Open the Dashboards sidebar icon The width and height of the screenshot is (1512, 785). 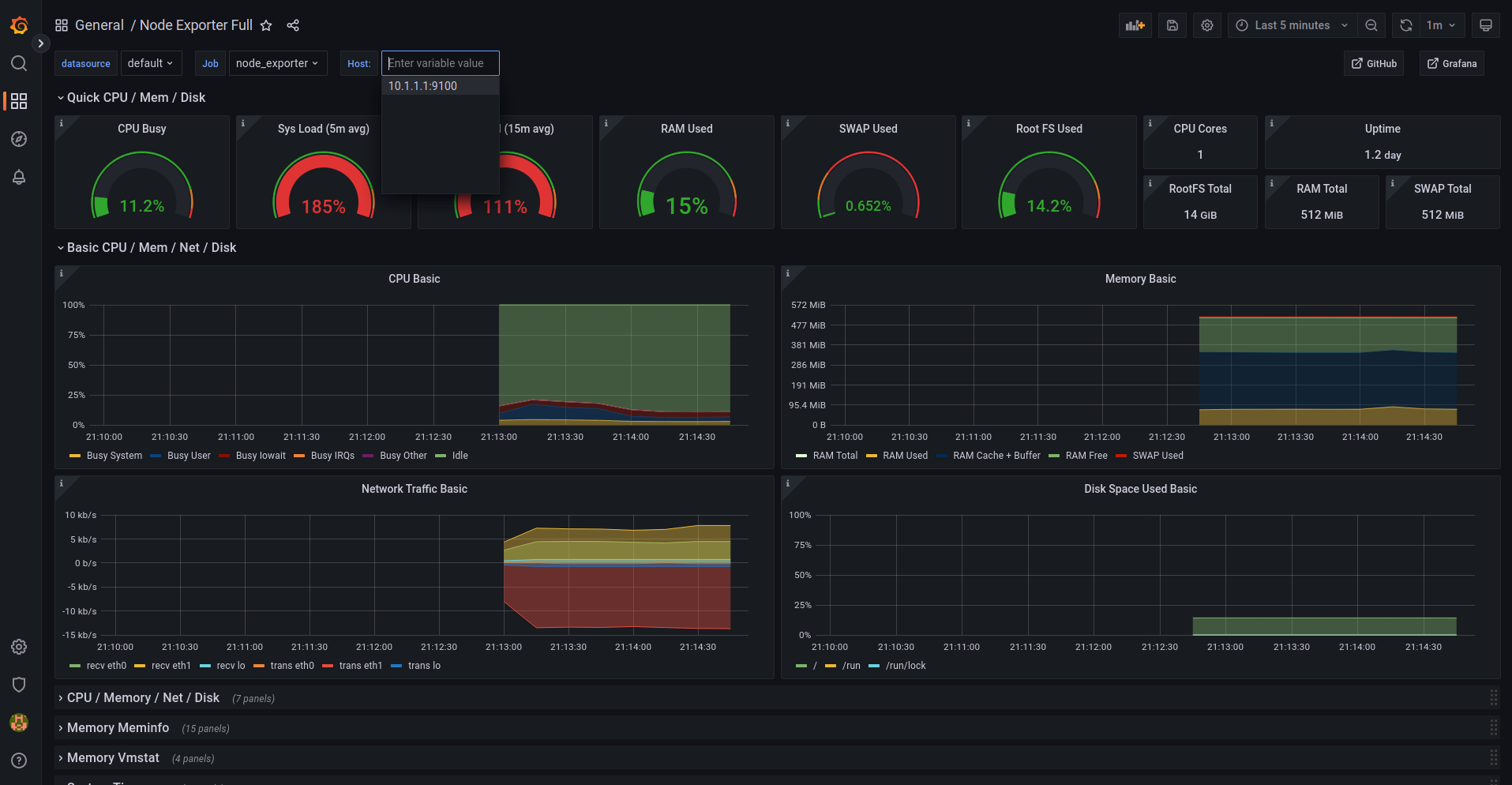point(19,101)
